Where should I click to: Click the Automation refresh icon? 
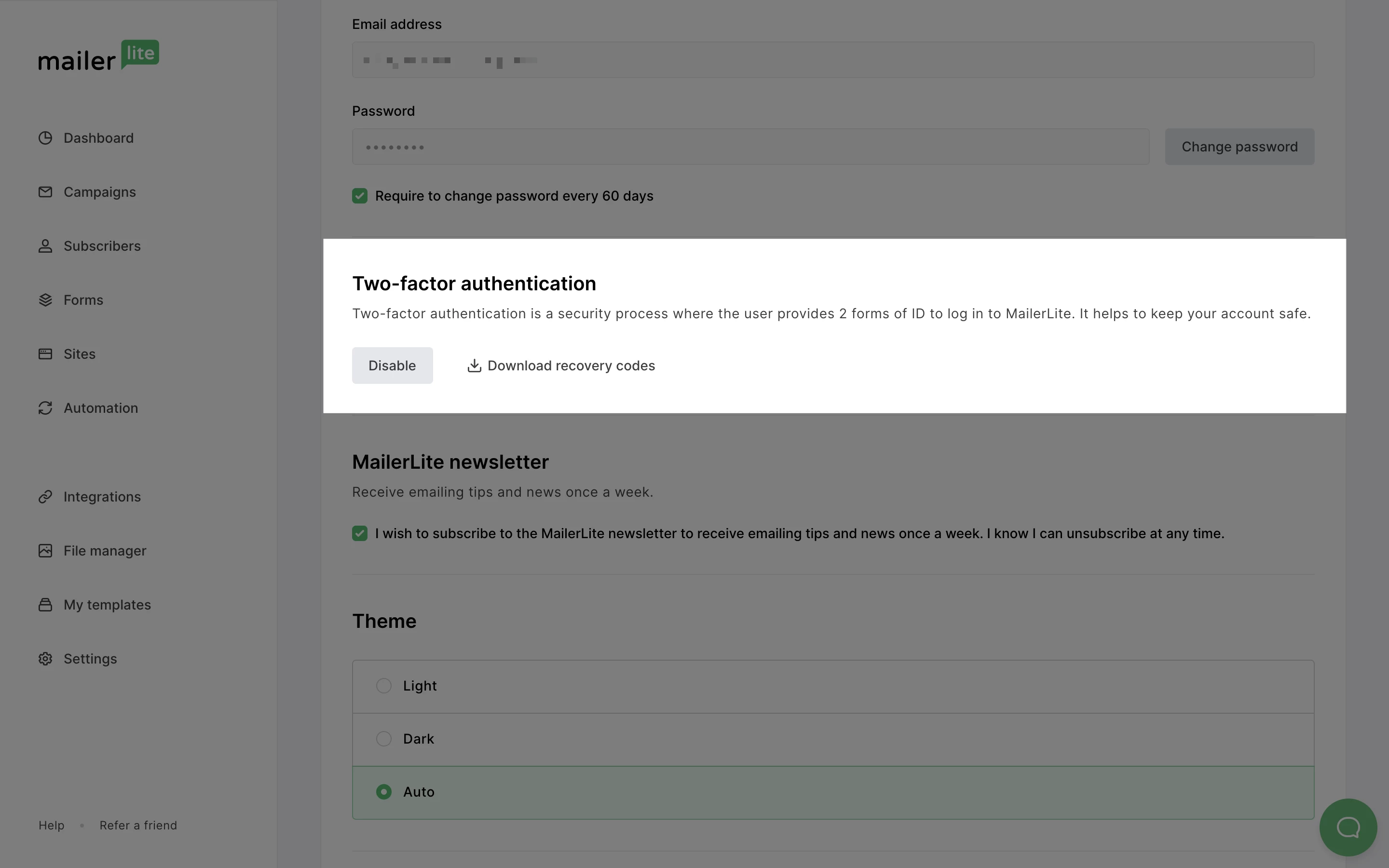tap(45, 408)
